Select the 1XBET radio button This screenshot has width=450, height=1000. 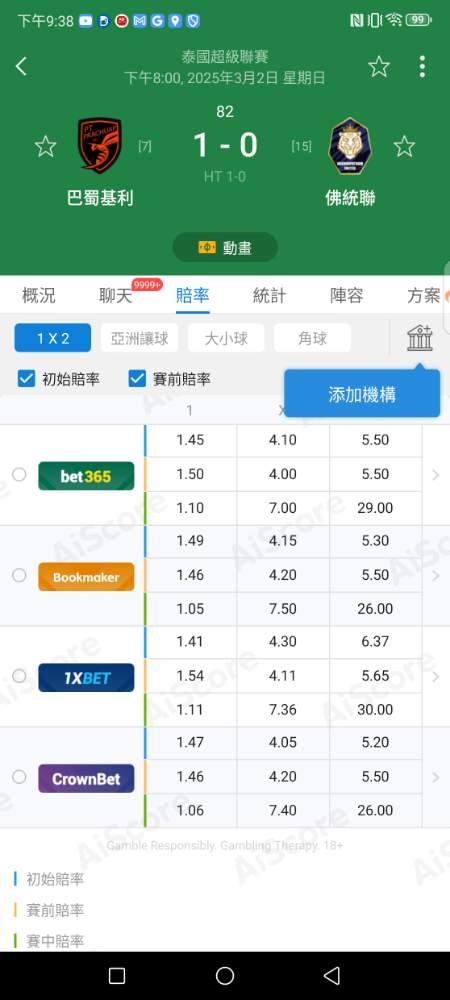pyautogui.click(x=19, y=676)
